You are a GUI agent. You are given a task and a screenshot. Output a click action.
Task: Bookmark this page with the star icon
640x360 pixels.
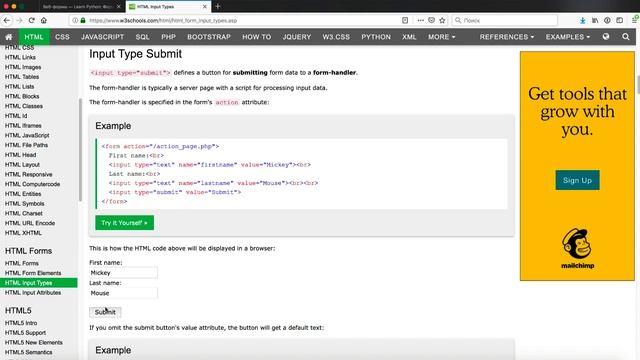(442, 20)
